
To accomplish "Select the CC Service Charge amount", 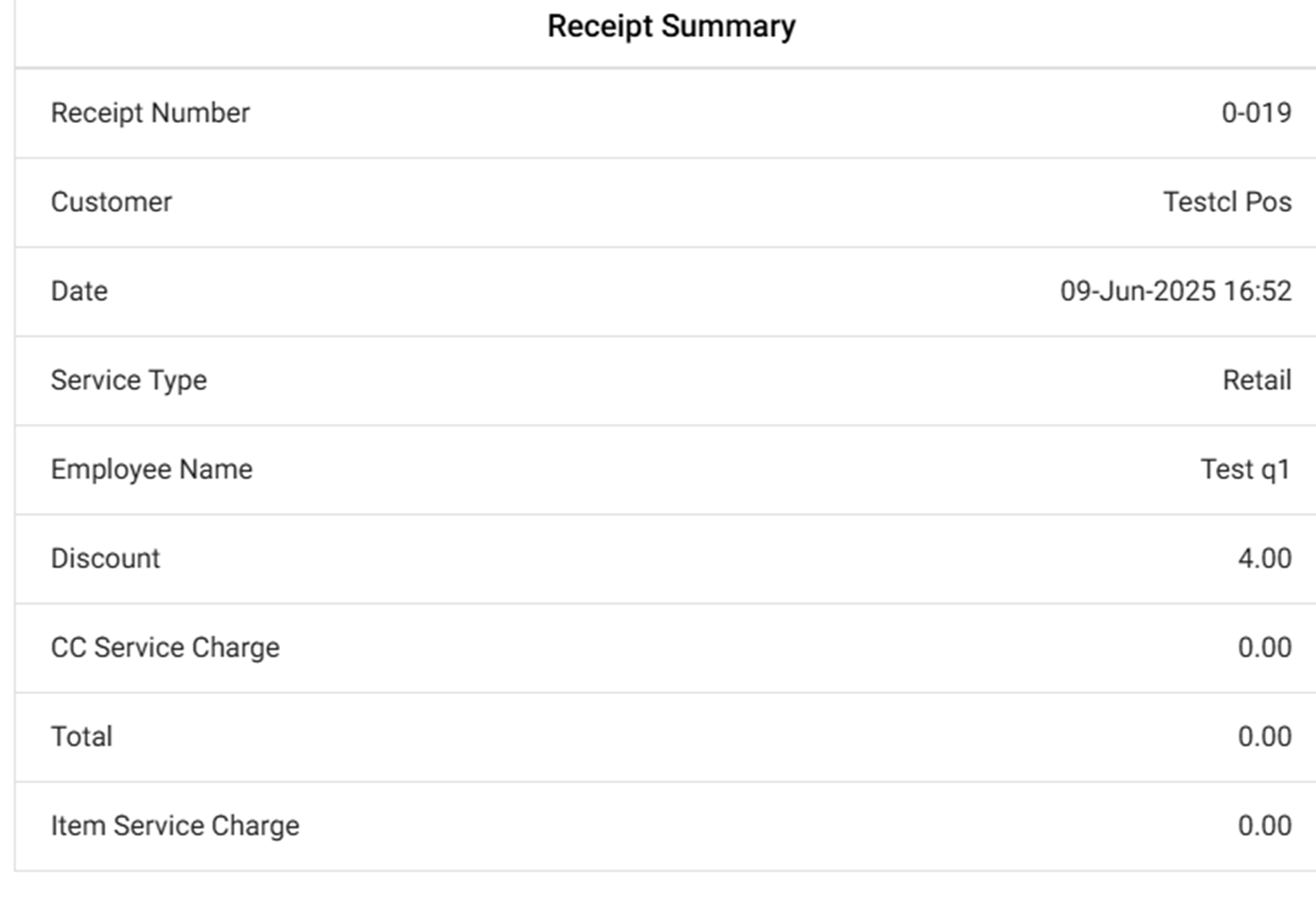I will tap(1264, 648).
